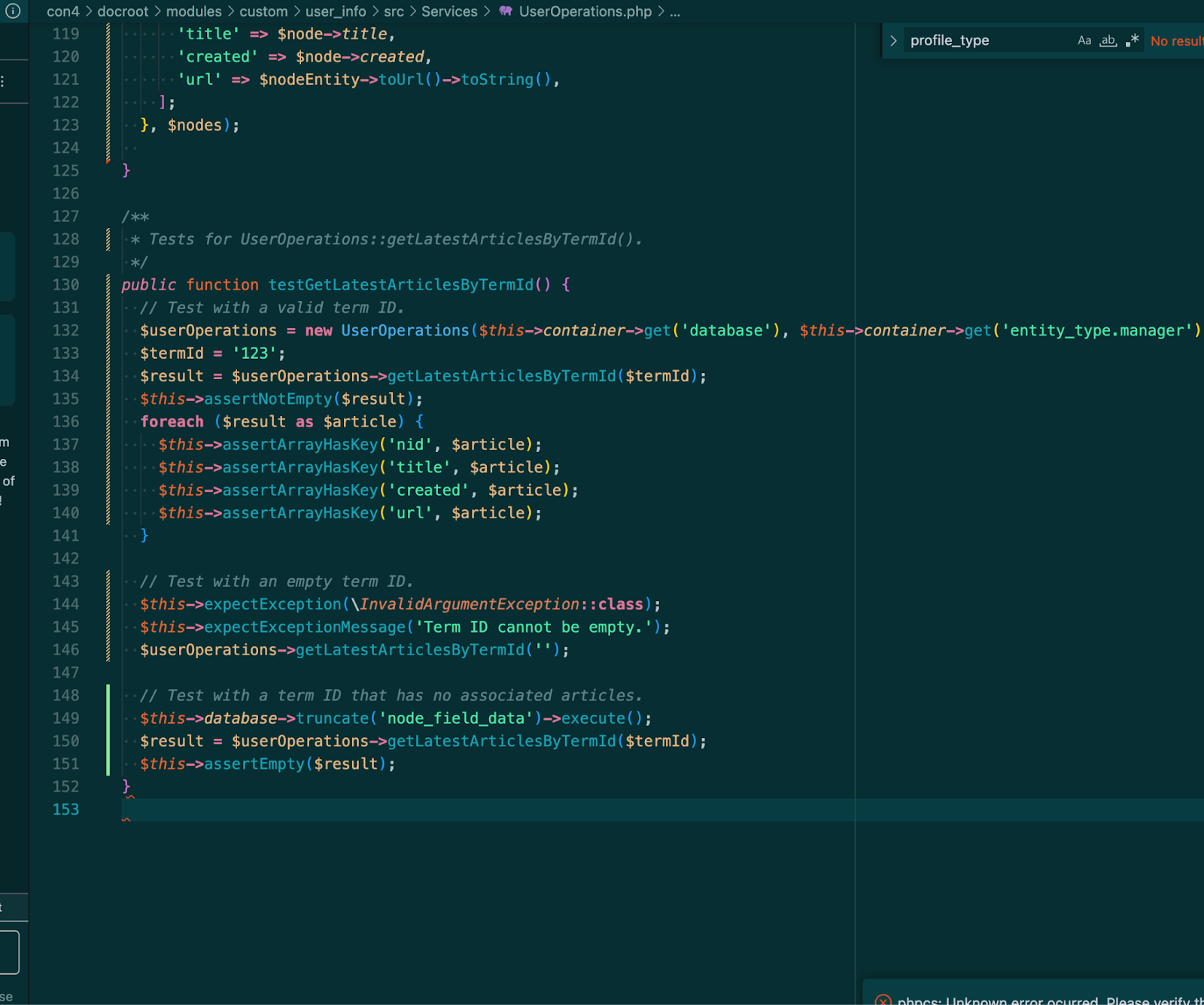The height and width of the screenshot is (1005, 1204).
Task: Click toUrl() call on line 121
Action: [410, 80]
